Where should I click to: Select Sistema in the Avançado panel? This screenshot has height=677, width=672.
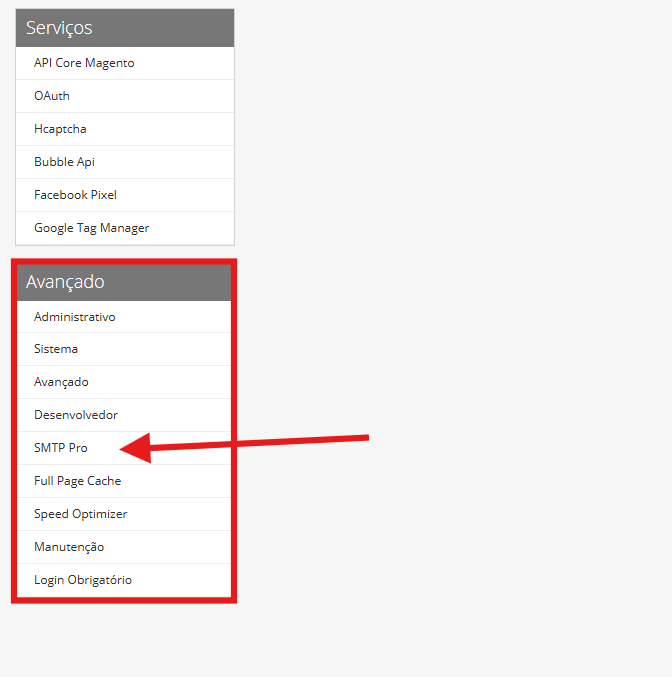pyautogui.click(x=56, y=349)
